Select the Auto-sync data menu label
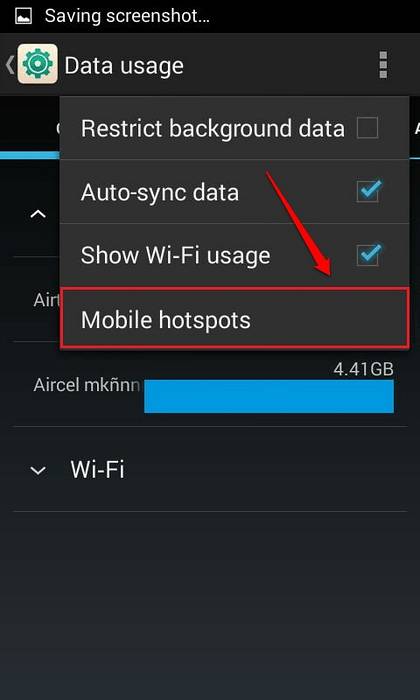420x700 pixels. (x=160, y=192)
